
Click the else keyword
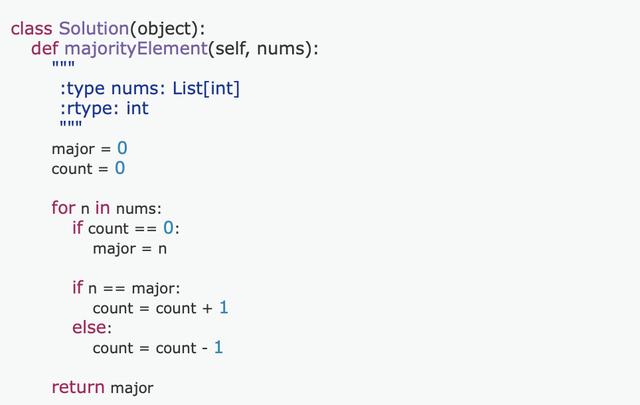(x=91, y=328)
